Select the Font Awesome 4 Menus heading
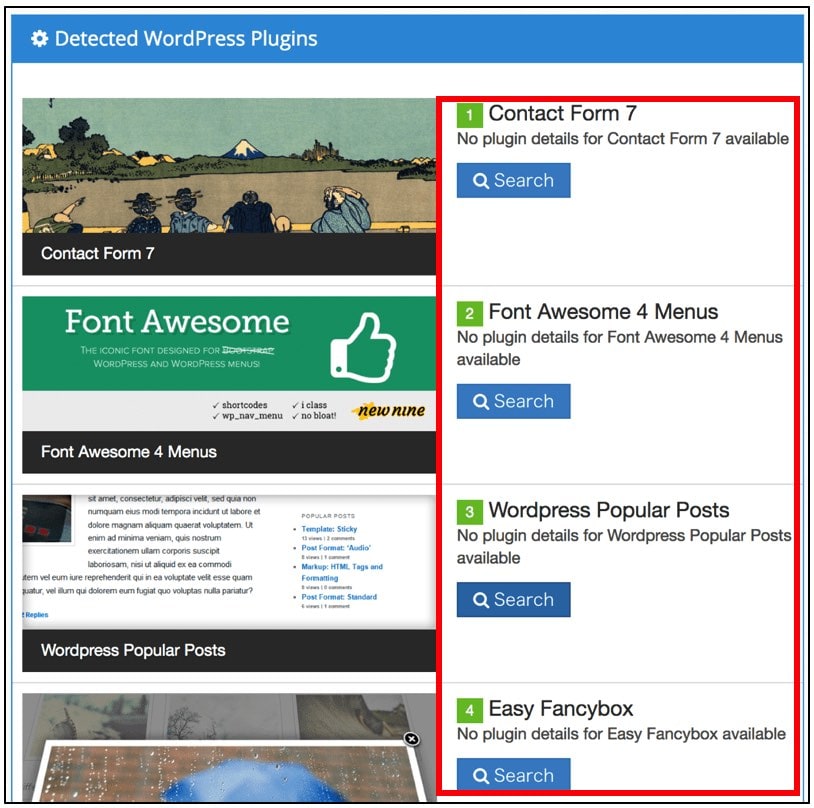 [x=603, y=312]
